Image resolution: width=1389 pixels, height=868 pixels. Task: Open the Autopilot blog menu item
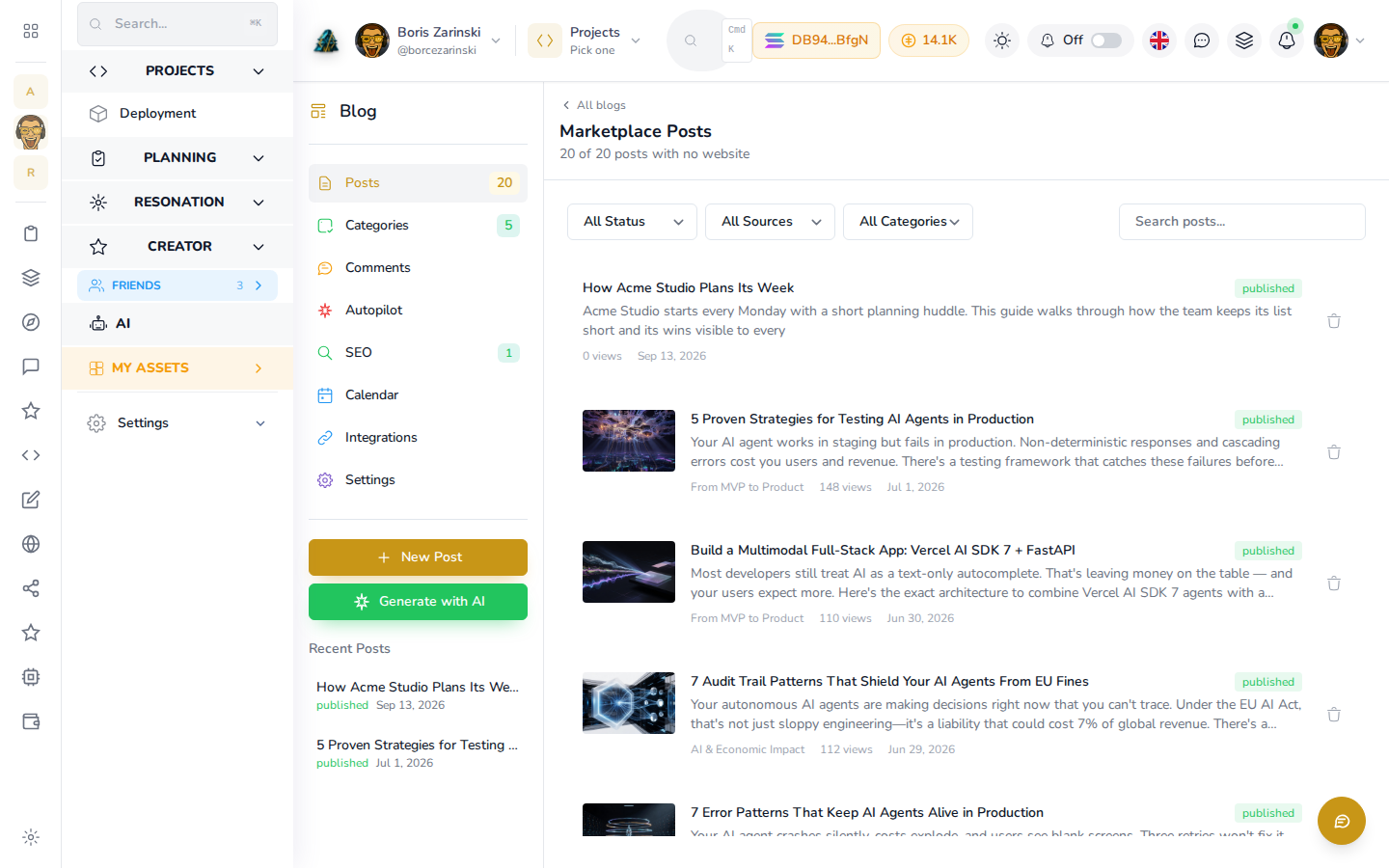(x=418, y=311)
